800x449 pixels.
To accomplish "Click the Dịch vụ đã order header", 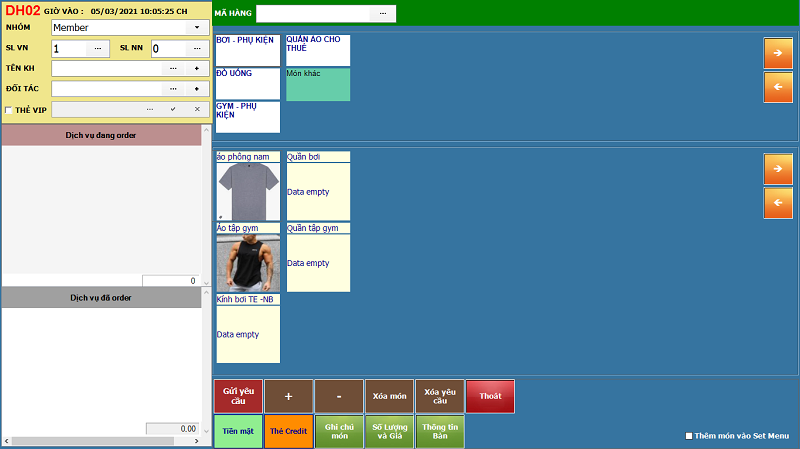I will pyautogui.click(x=101, y=297).
